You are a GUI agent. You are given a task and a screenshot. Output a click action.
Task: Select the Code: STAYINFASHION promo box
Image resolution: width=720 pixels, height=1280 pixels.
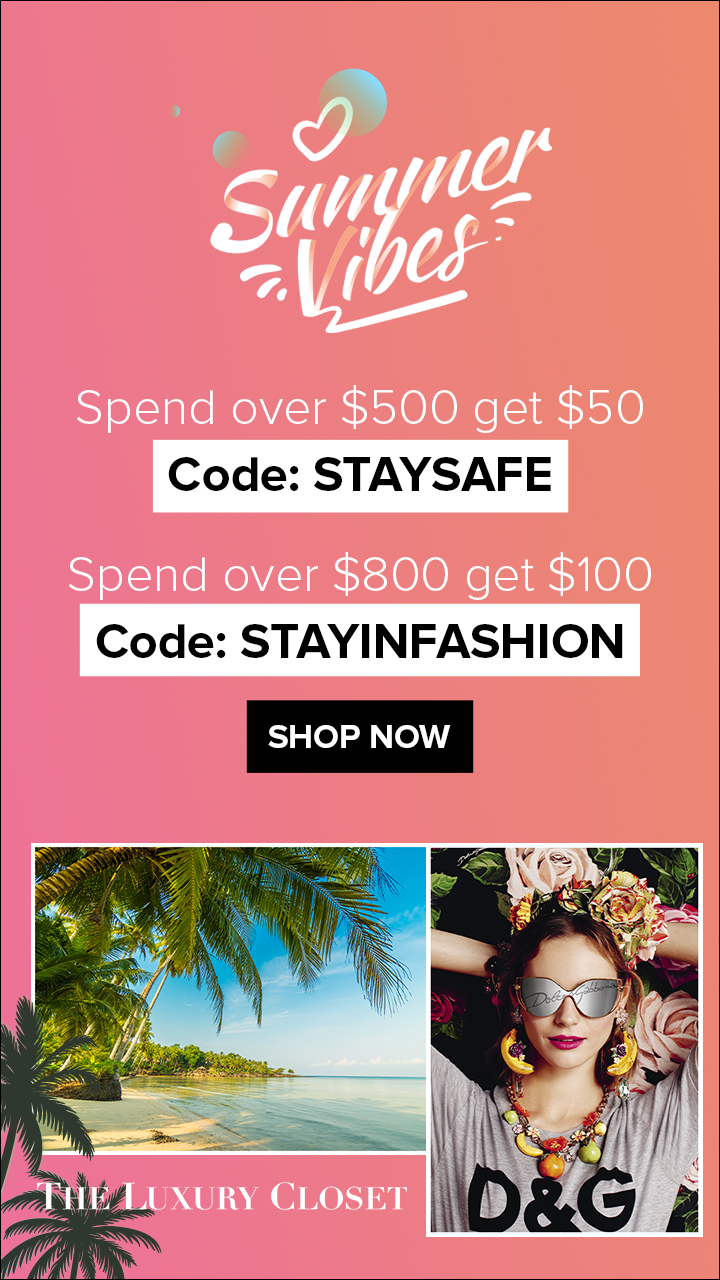click(360, 640)
